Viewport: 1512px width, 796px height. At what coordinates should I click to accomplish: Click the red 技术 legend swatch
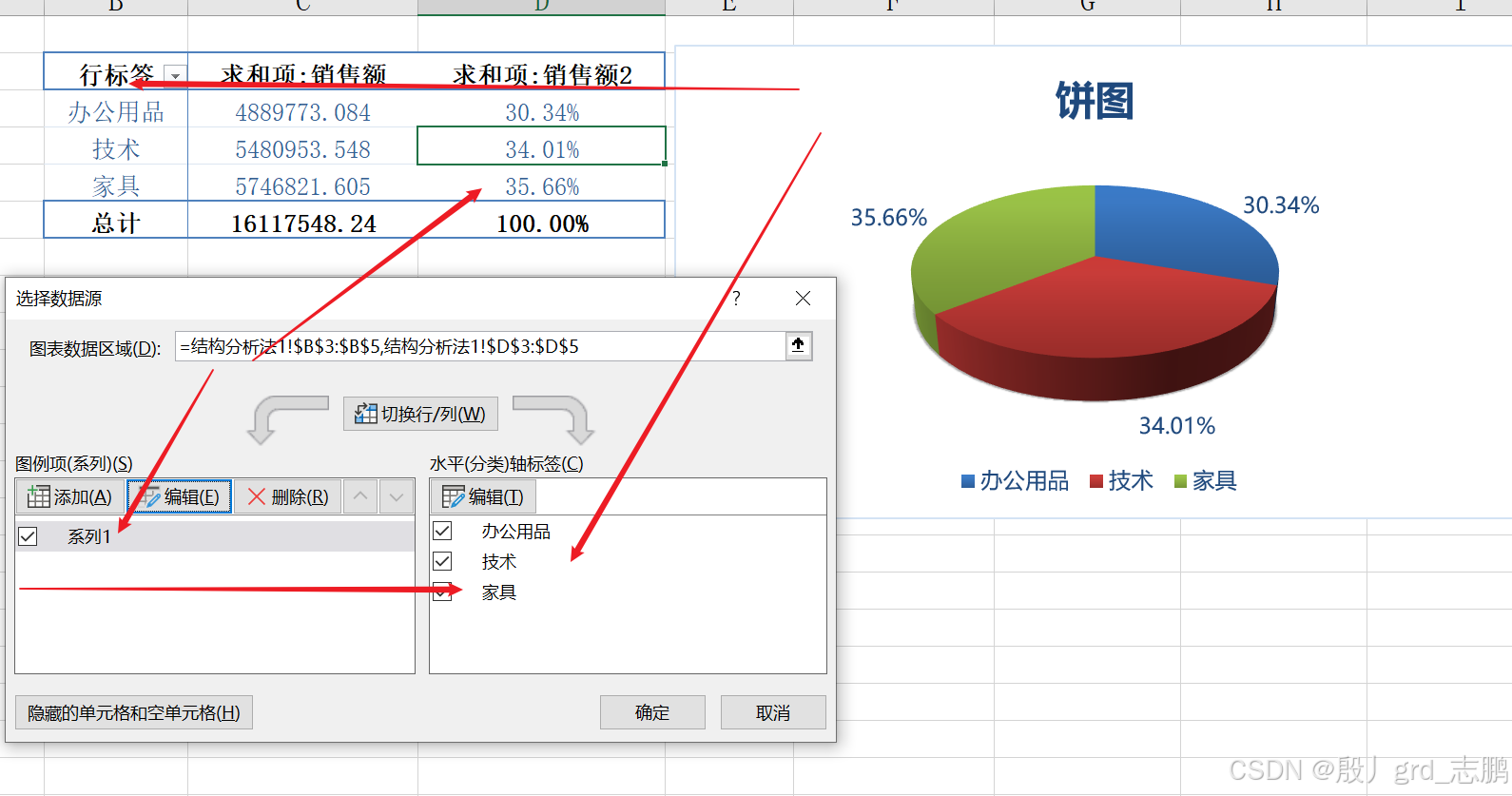click(1096, 481)
